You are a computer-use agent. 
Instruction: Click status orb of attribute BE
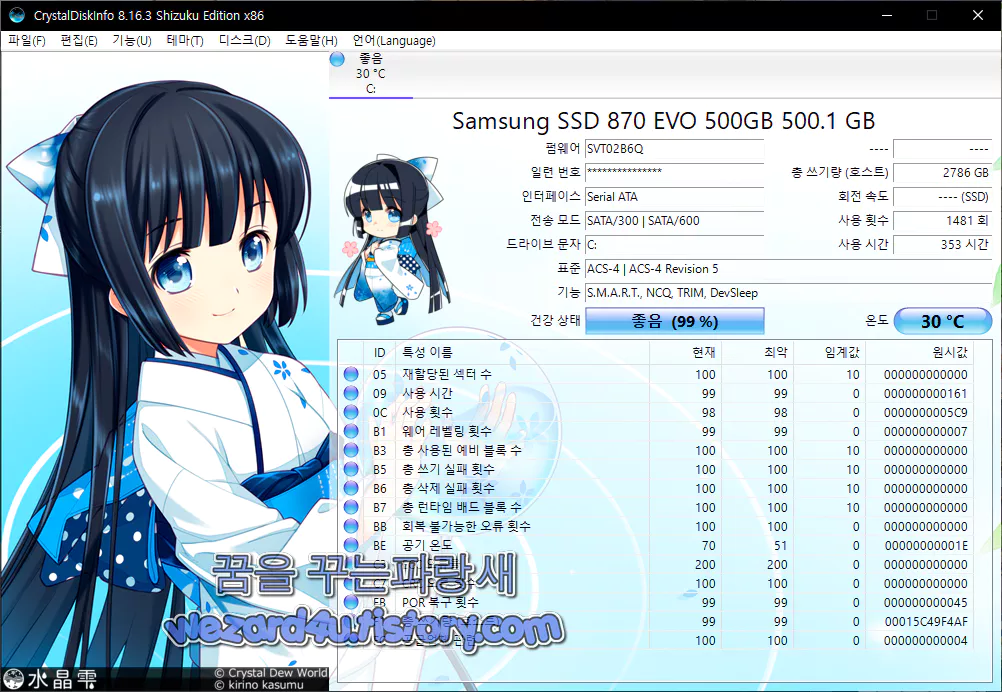tap(351, 545)
